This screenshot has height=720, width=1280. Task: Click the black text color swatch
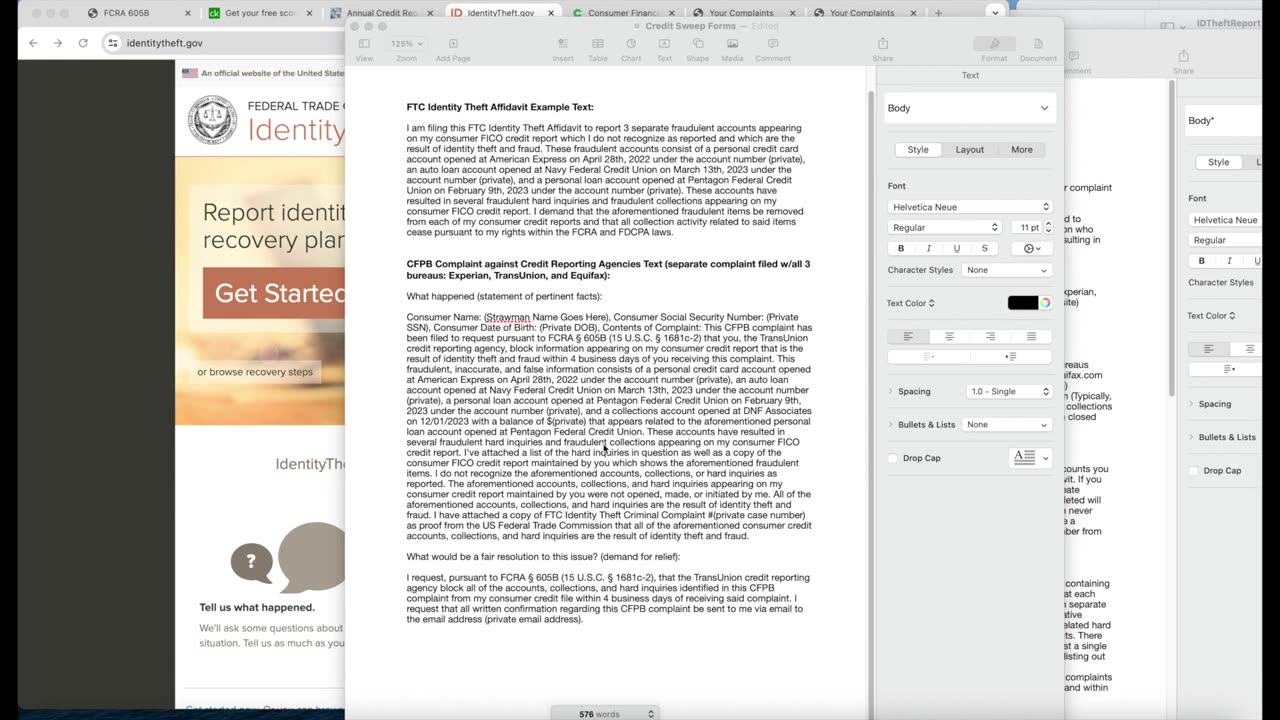coord(1022,303)
